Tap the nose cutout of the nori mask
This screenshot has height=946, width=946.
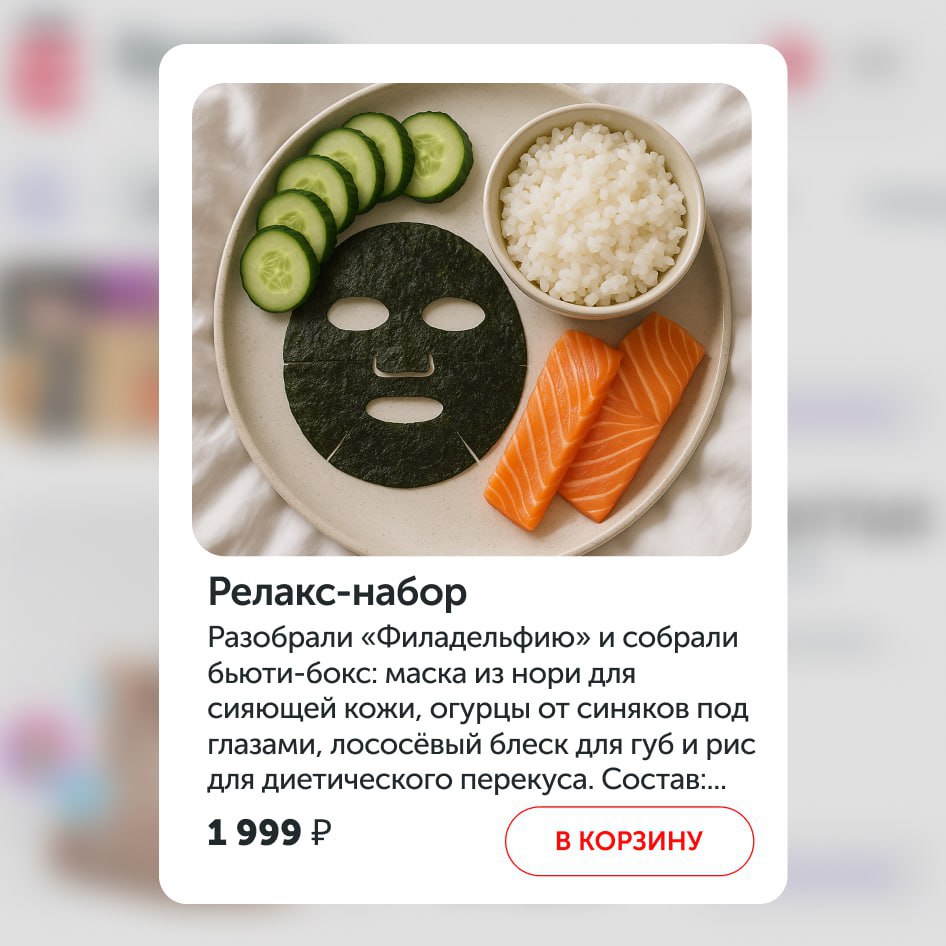click(404, 366)
